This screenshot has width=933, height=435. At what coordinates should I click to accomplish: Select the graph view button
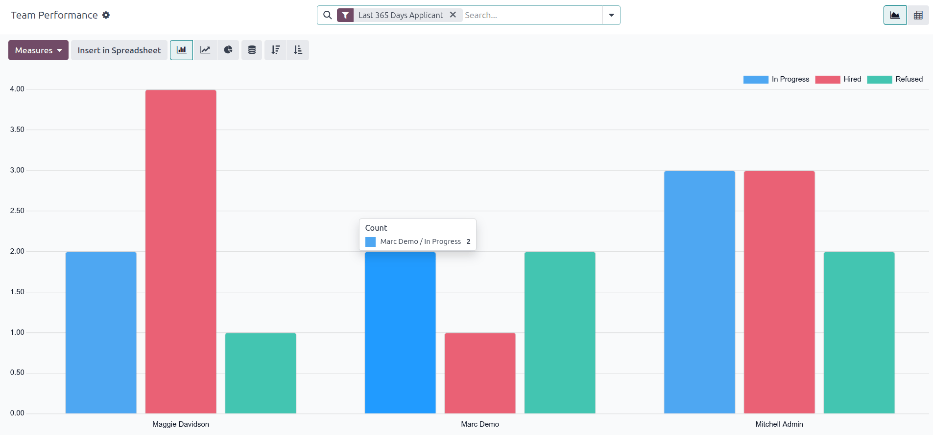click(894, 15)
